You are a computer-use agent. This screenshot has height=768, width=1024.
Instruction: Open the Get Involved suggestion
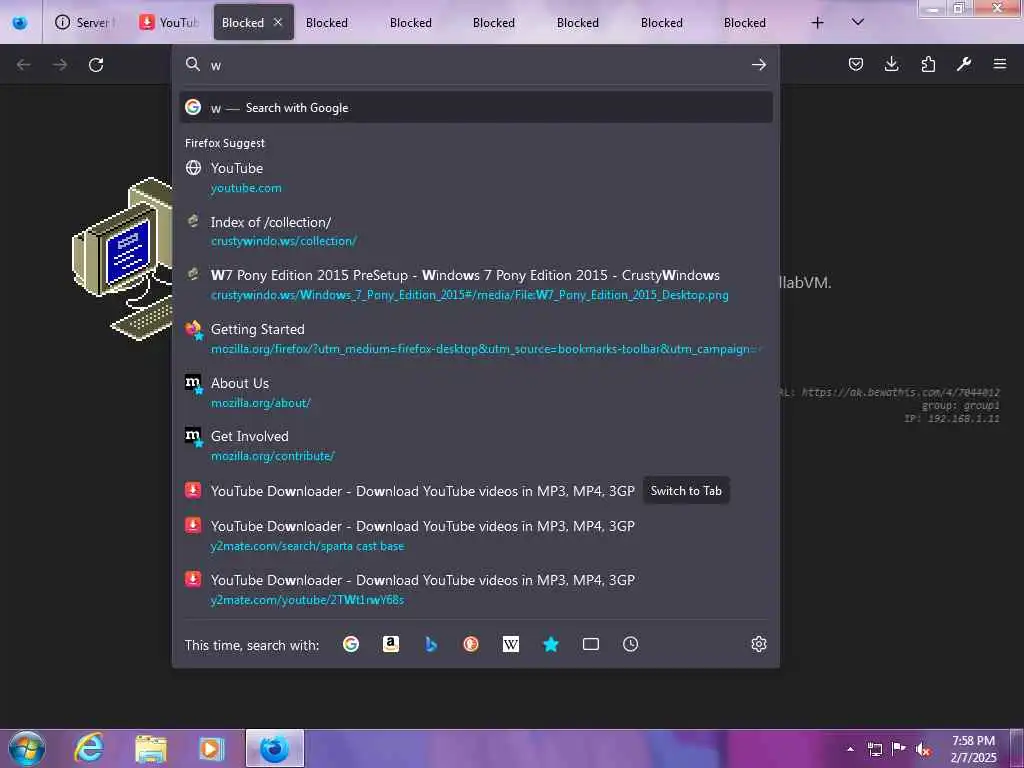(x=476, y=445)
